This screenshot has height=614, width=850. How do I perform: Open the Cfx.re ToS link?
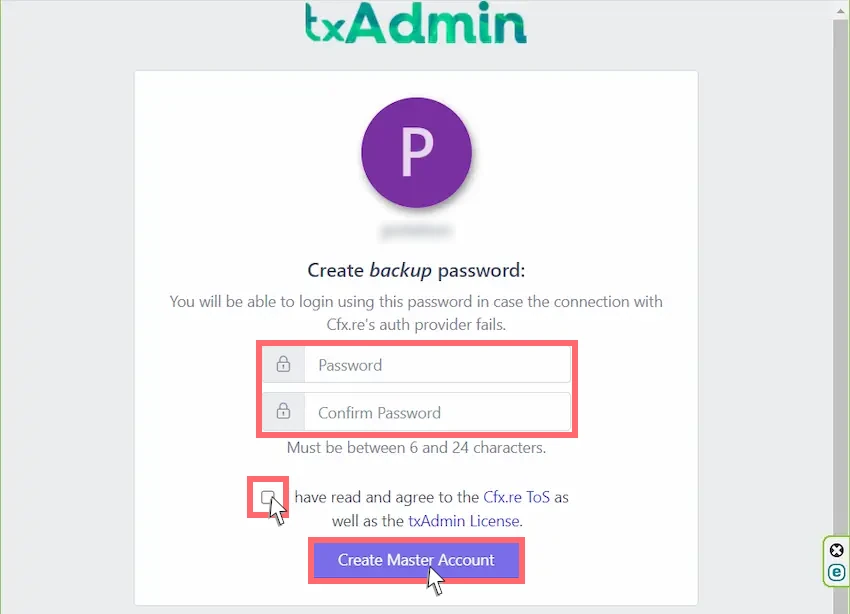(516, 497)
